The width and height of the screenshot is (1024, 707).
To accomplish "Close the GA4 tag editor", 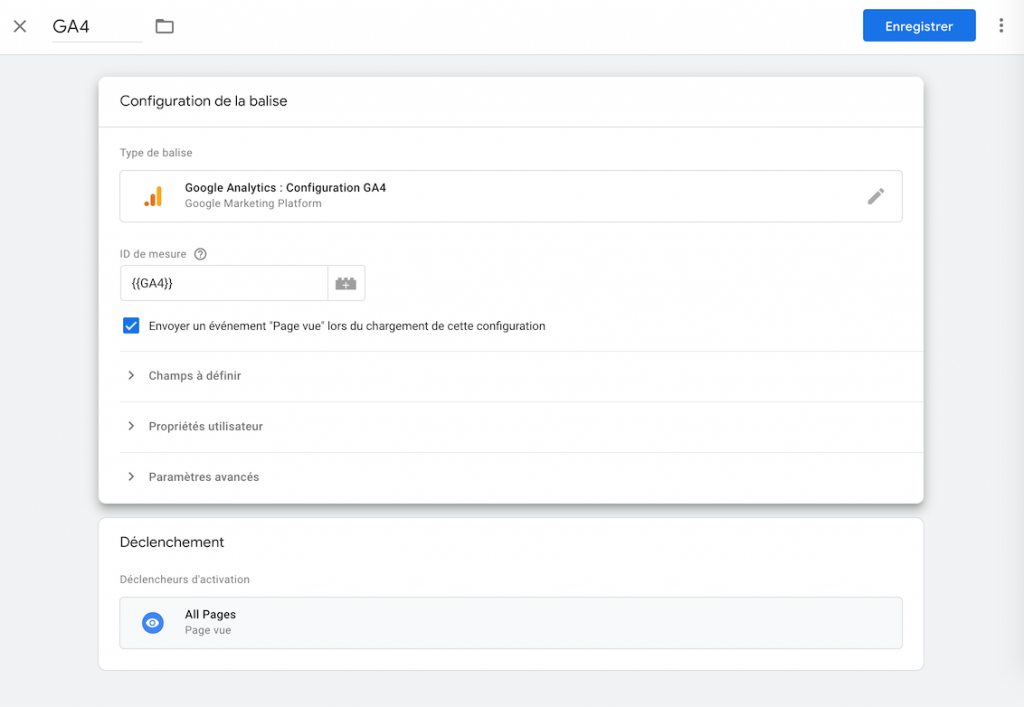I will click(x=20, y=26).
